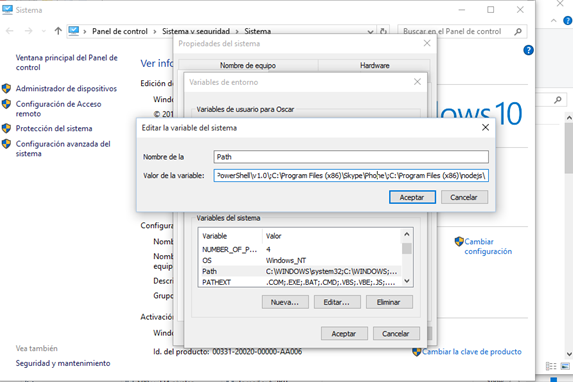Click Eliminar button under Variables del sistema

pyautogui.click(x=389, y=302)
